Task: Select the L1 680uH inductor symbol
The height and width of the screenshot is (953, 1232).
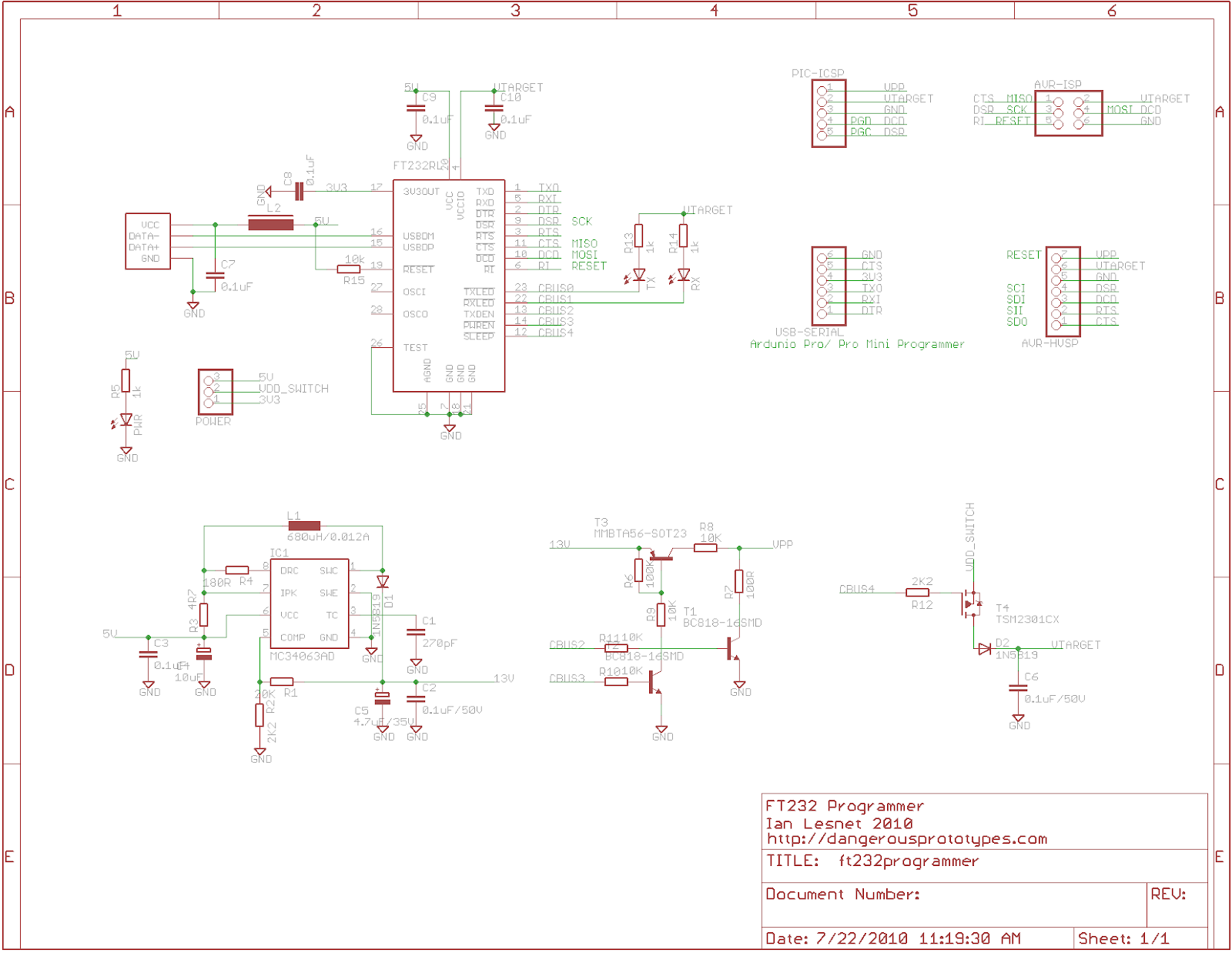Action: [x=304, y=527]
